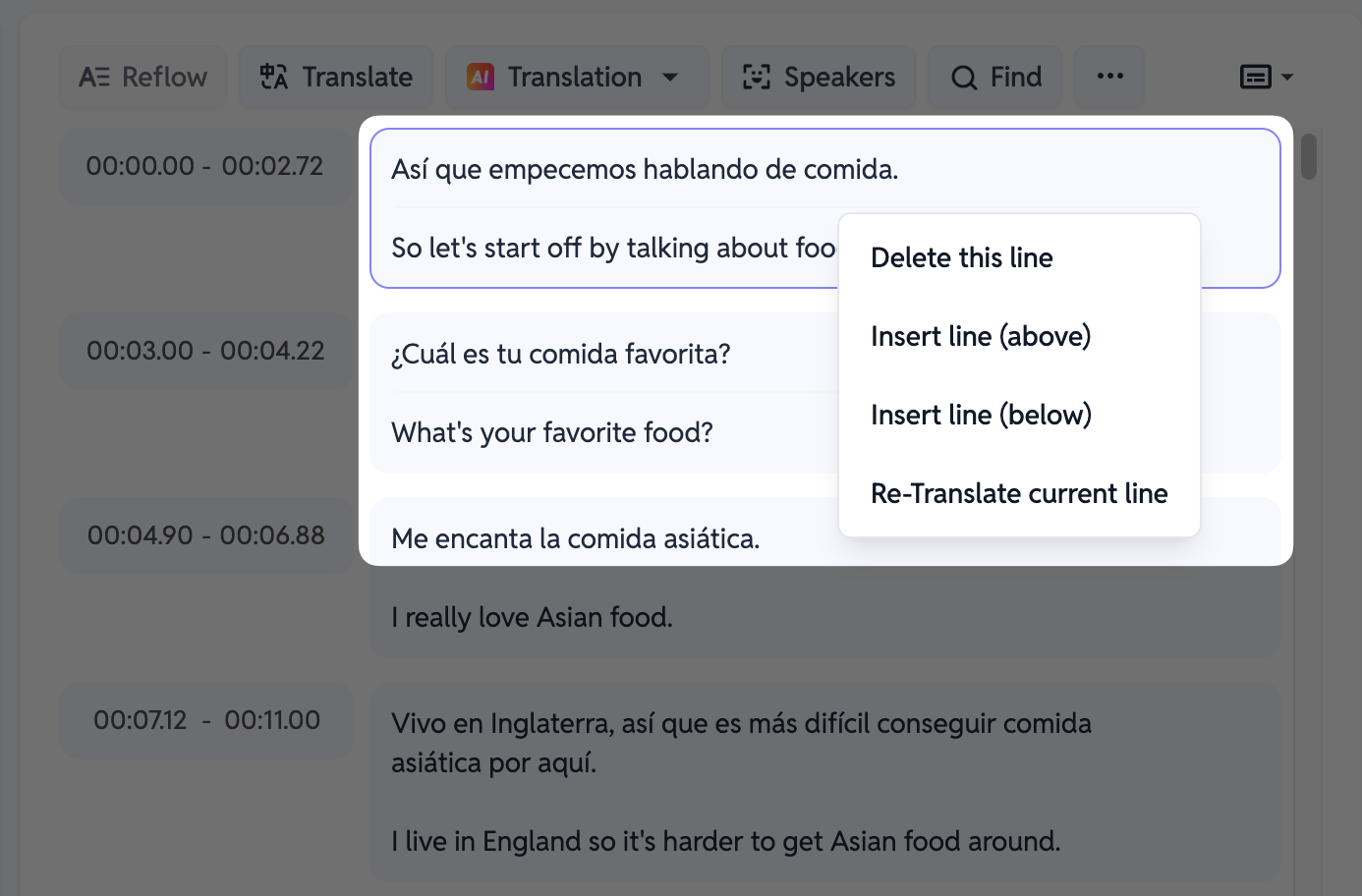Click the vertical scrollbar thumb

click(1309, 157)
